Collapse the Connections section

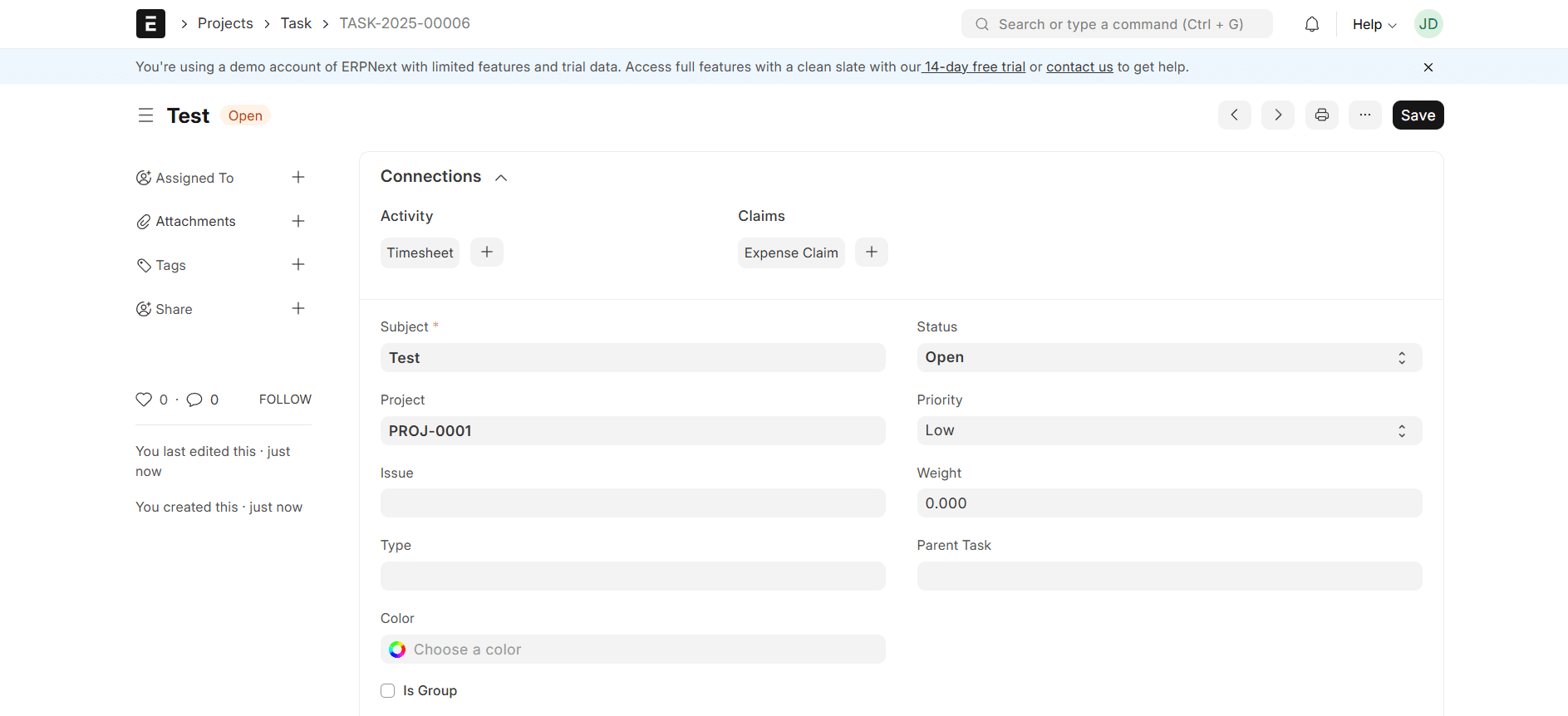coord(500,178)
